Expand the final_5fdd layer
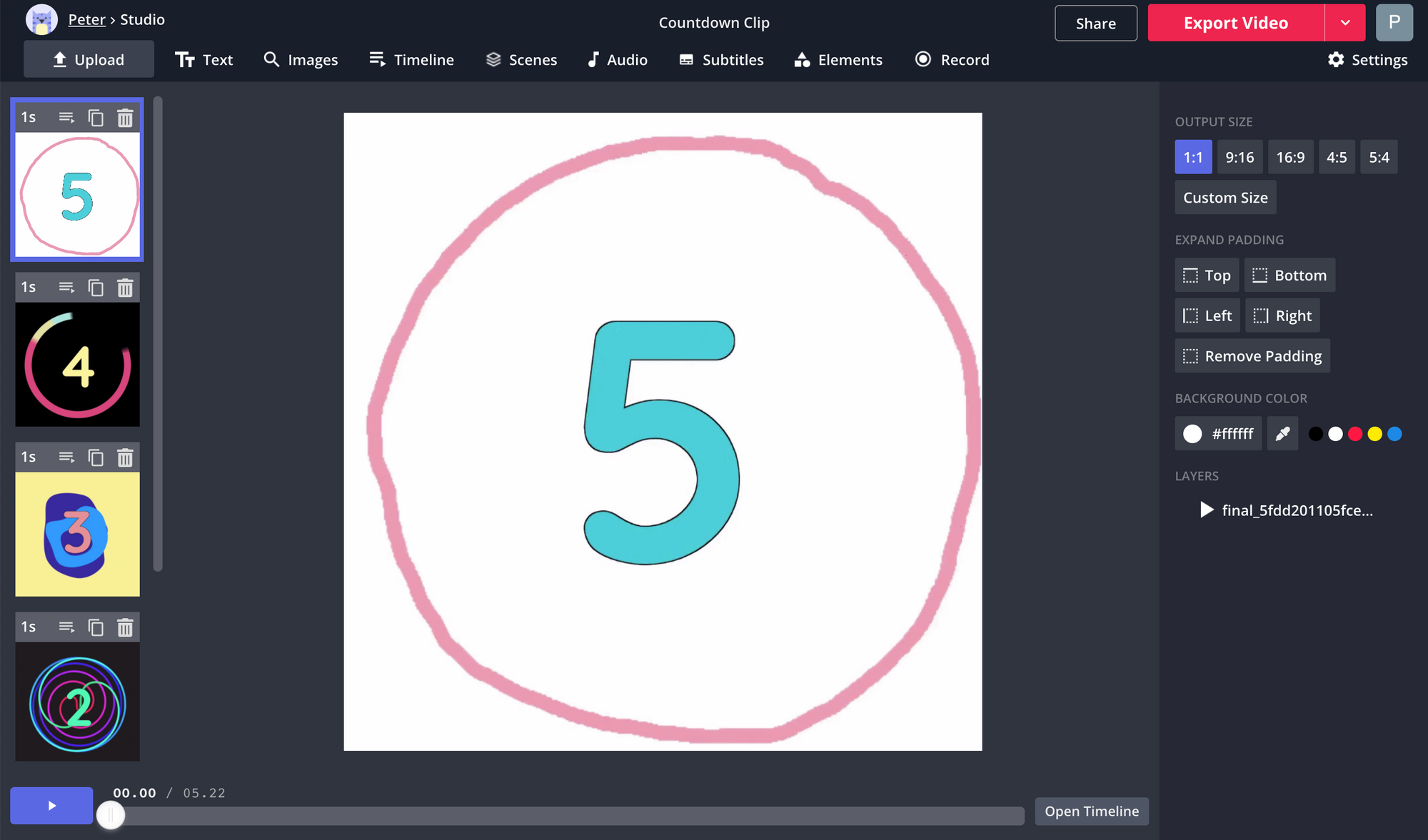 coord(1206,510)
